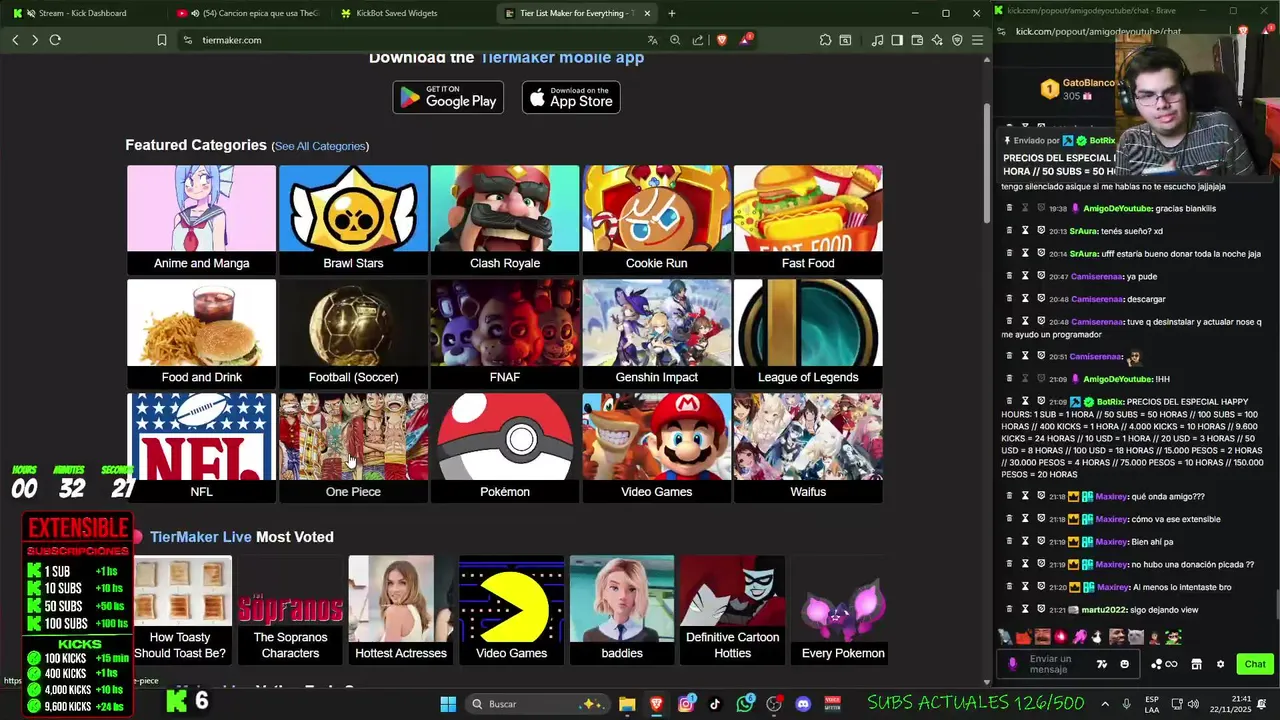Open a new browser tab
The height and width of the screenshot is (720, 1280).
[x=671, y=13]
